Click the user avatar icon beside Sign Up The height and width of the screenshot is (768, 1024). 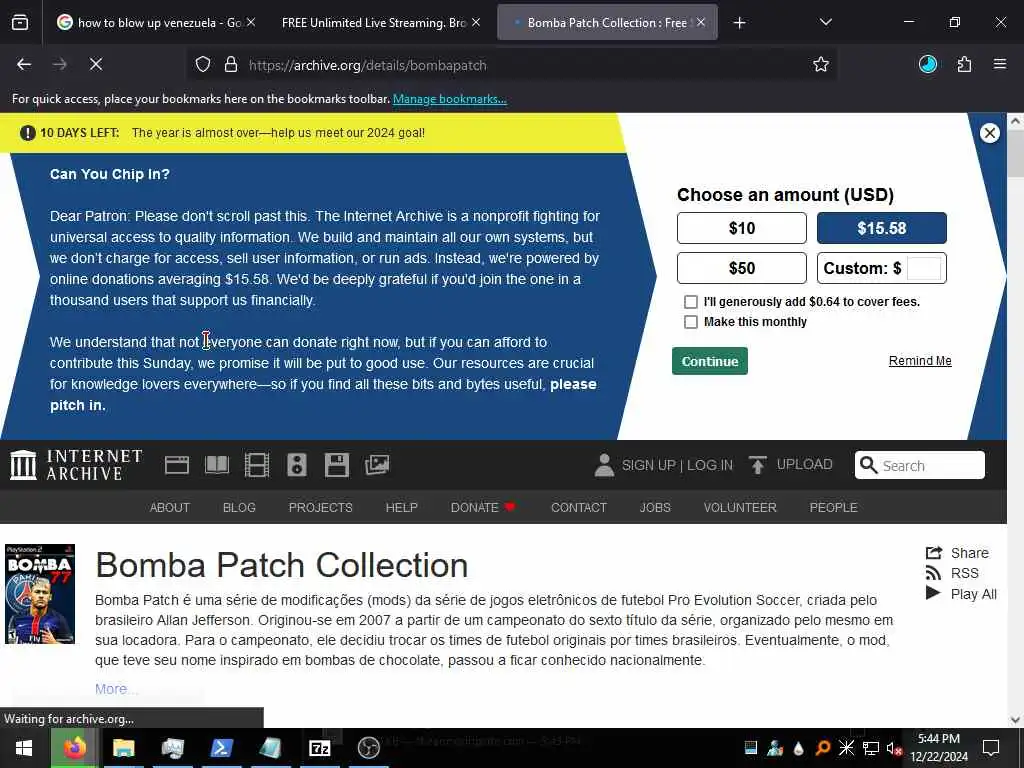tap(604, 465)
